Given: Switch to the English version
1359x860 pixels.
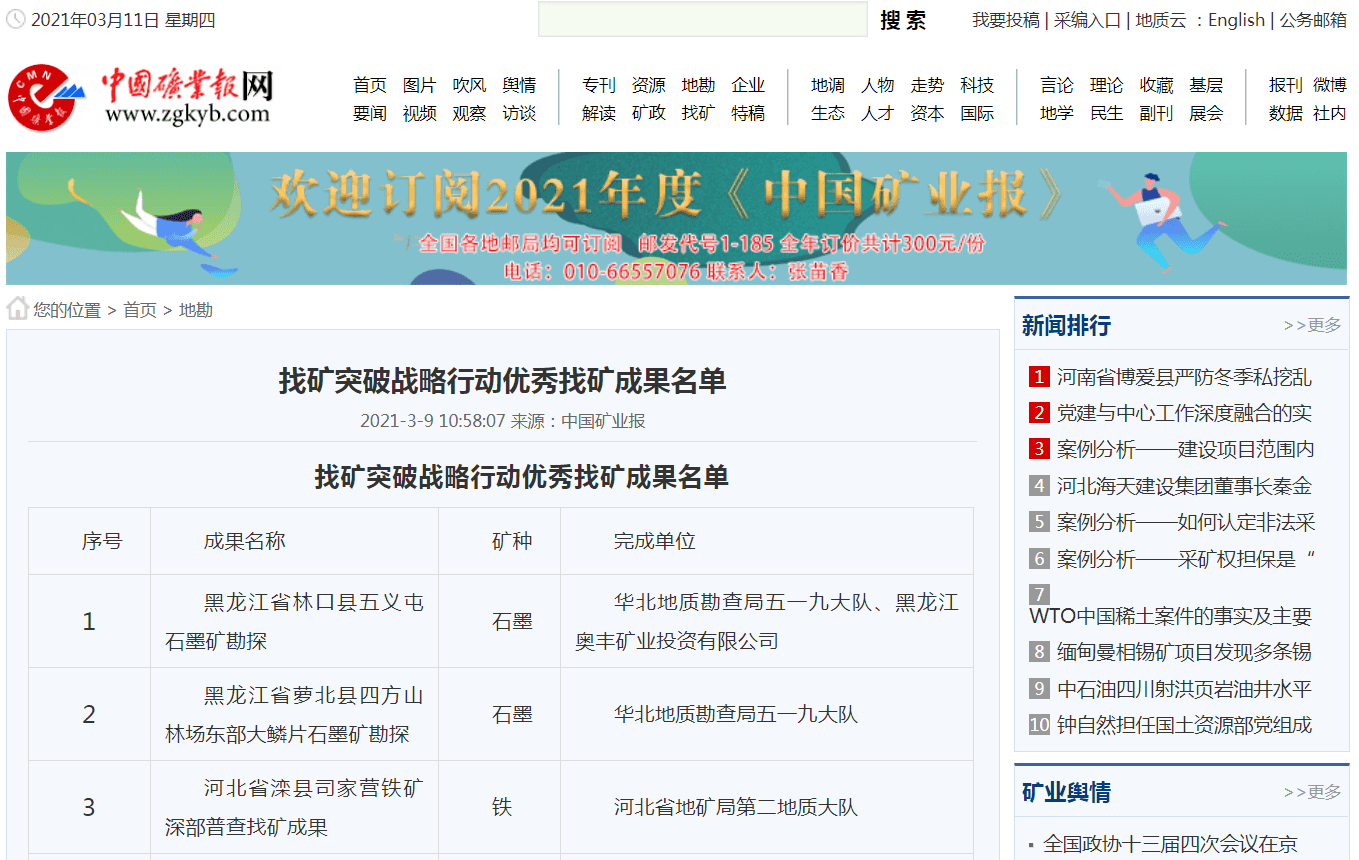Looking at the screenshot, I should [x=1237, y=20].
